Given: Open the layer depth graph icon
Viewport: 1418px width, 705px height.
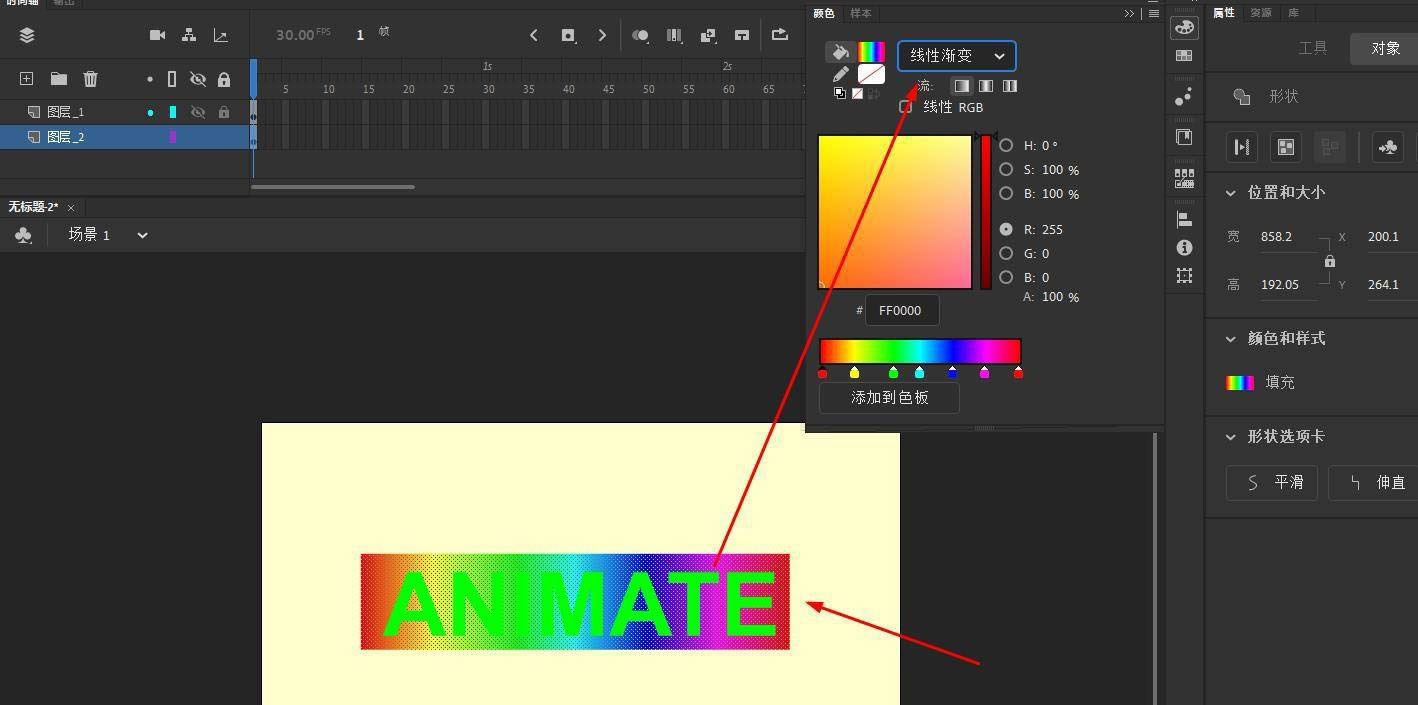Looking at the screenshot, I should (x=220, y=35).
